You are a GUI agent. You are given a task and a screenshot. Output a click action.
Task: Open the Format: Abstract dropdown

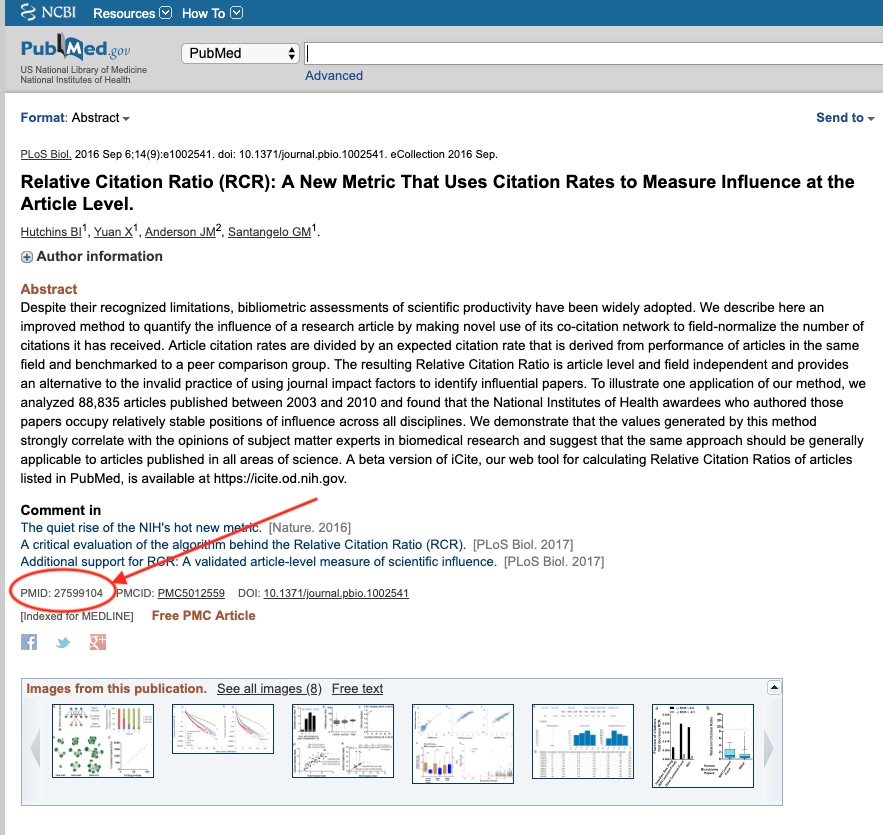(x=76, y=118)
